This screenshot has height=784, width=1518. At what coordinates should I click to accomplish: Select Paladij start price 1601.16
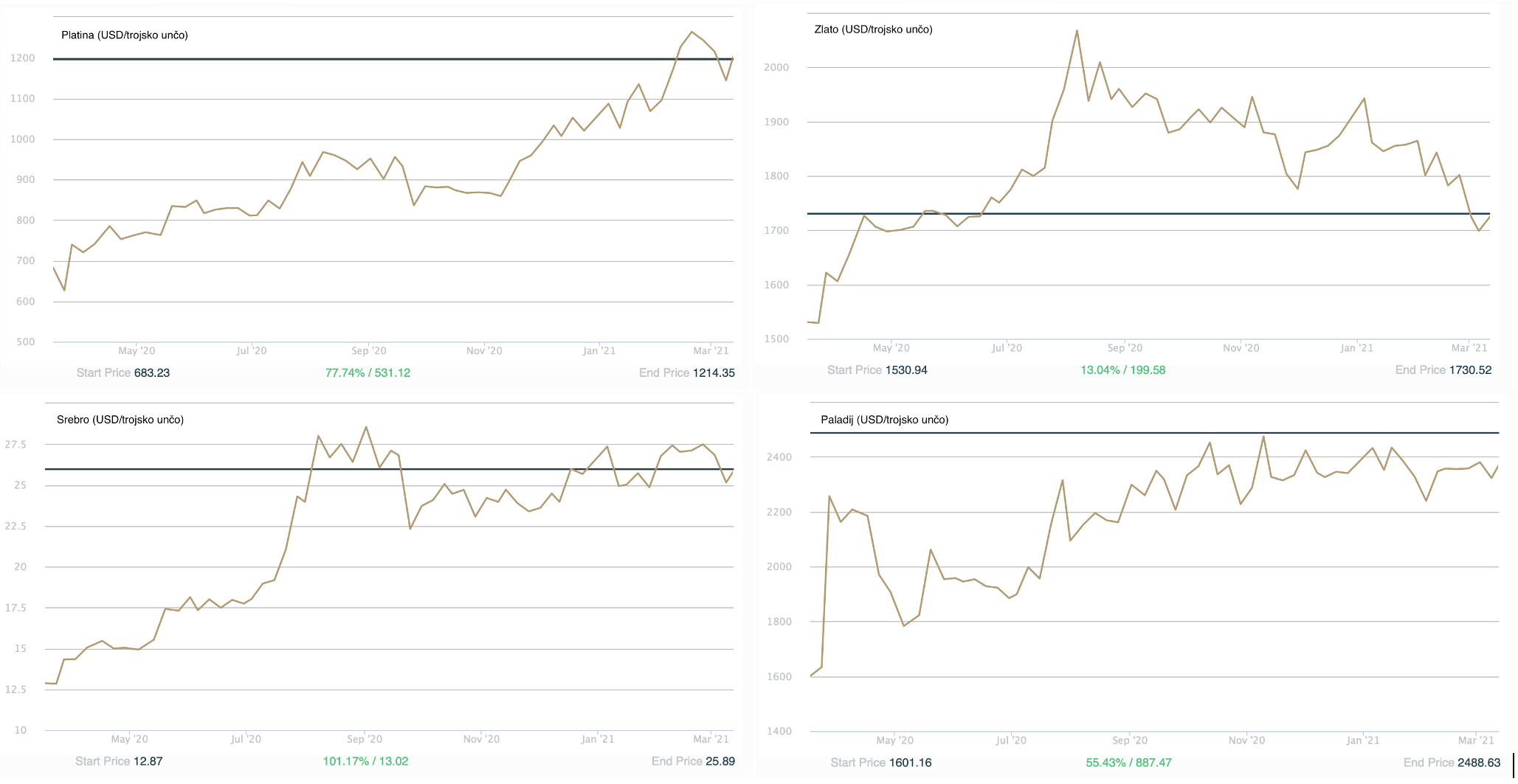pyautogui.click(x=910, y=763)
